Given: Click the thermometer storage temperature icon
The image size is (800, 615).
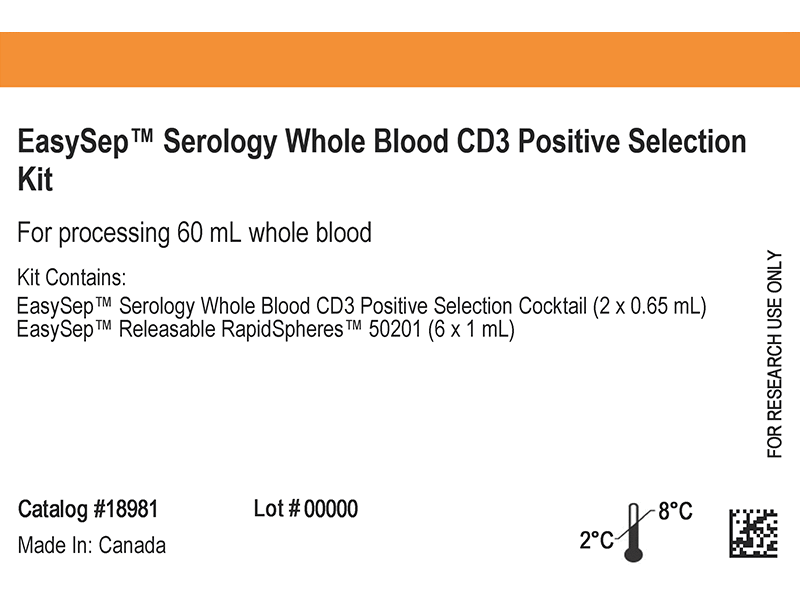Looking at the screenshot, I should tap(634, 533).
